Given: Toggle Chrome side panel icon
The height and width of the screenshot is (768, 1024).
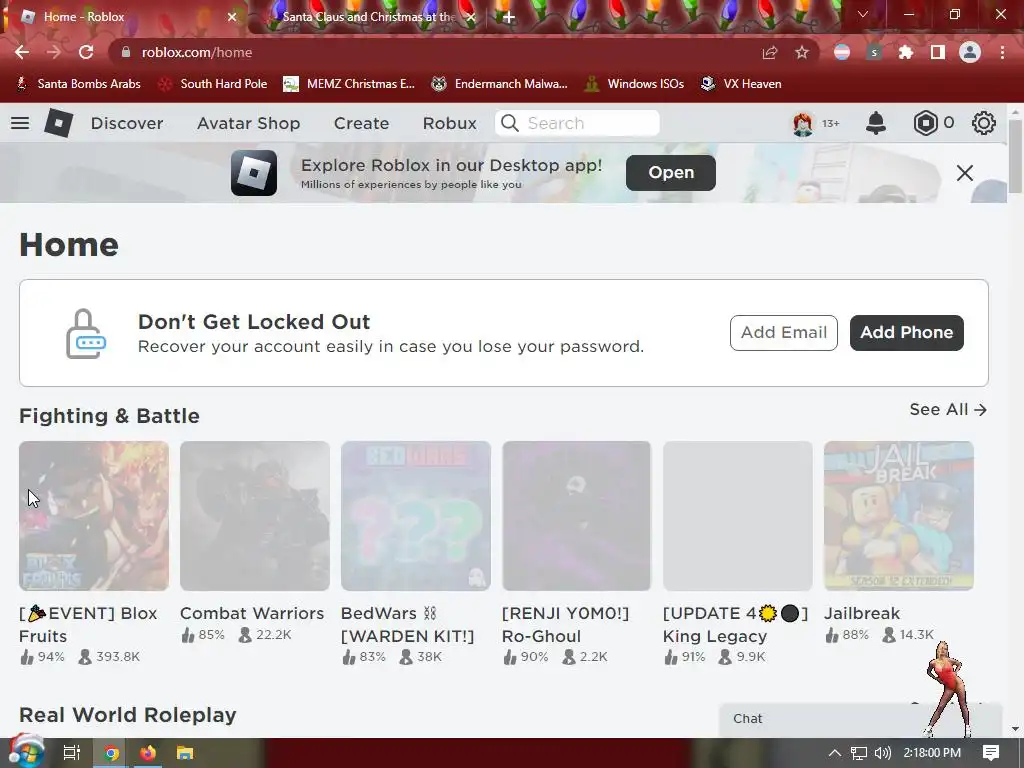Looking at the screenshot, I should pyautogui.click(x=938, y=52).
